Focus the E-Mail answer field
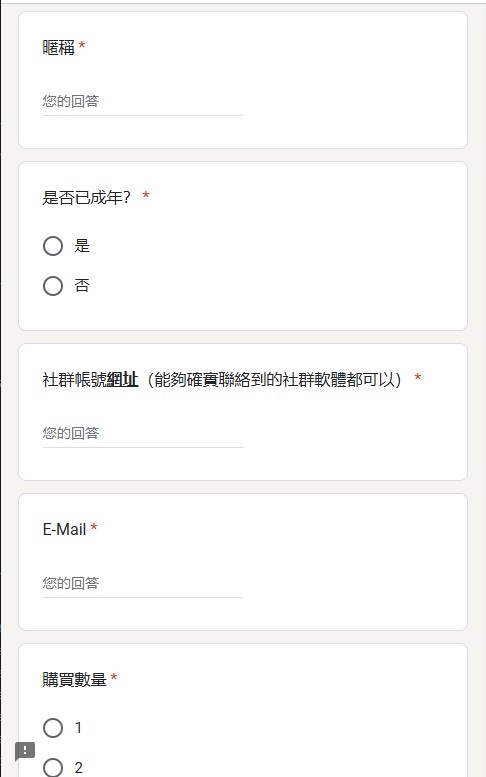Image resolution: width=486 pixels, height=777 pixels. pyautogui.click(x=143, y=584)
